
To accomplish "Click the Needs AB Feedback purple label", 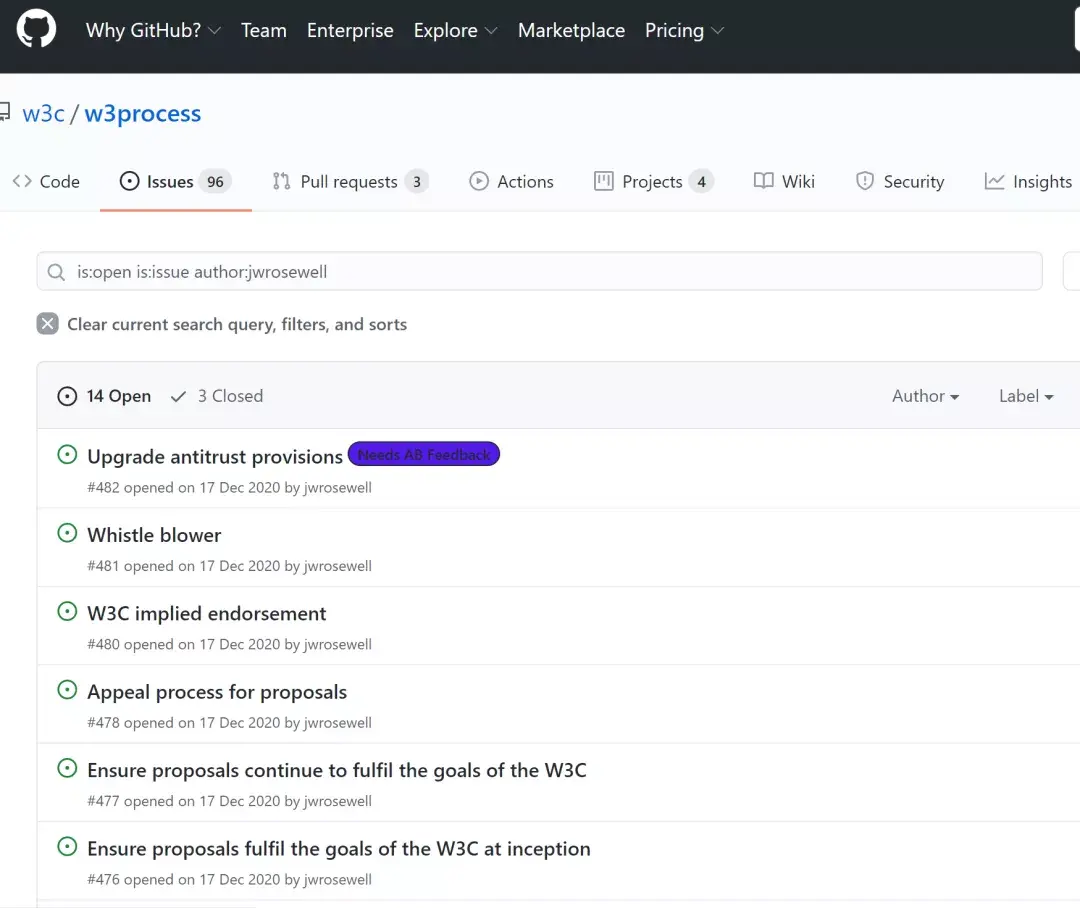I will tap(424, 455).
